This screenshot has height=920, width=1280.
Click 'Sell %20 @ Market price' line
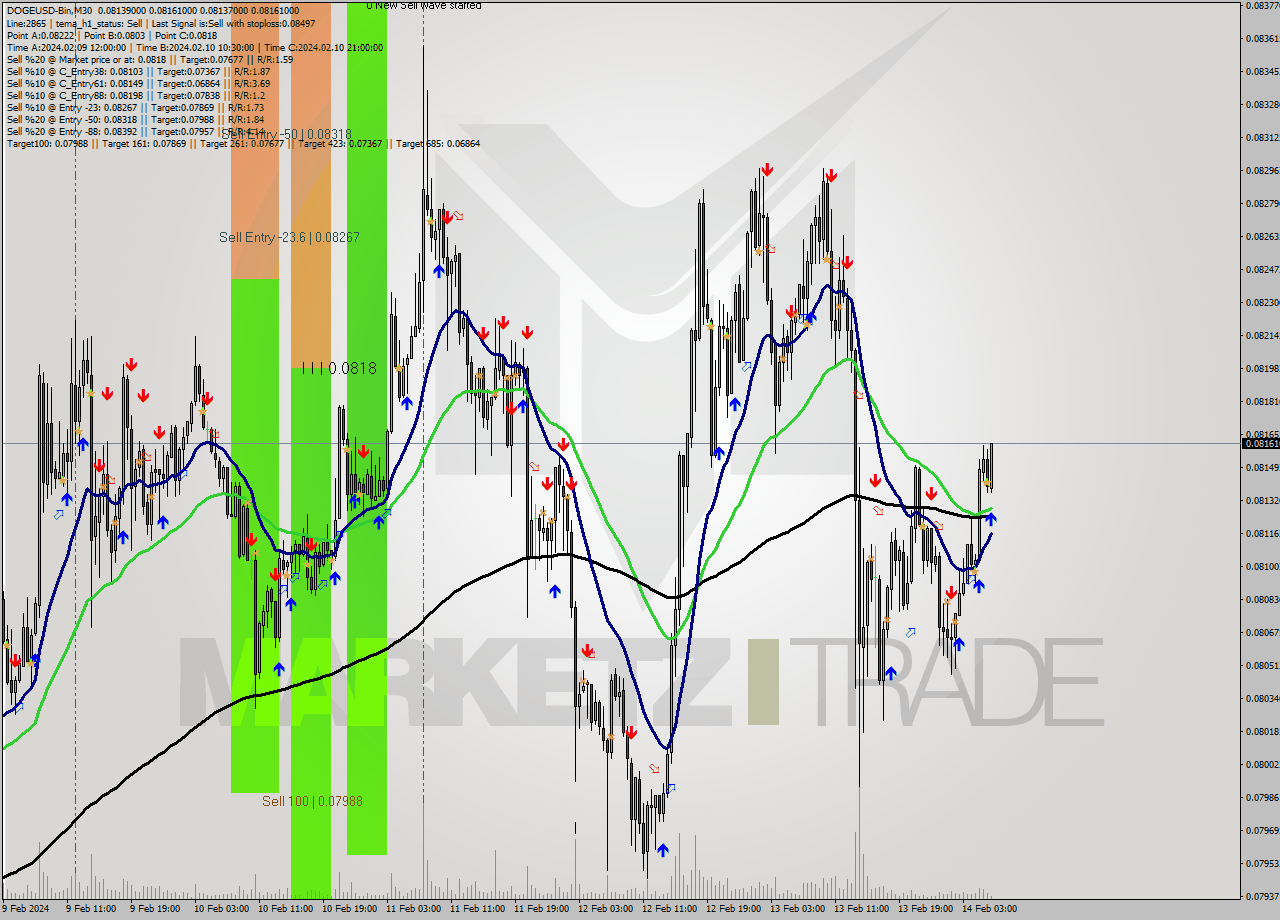(x=150, y=59)
